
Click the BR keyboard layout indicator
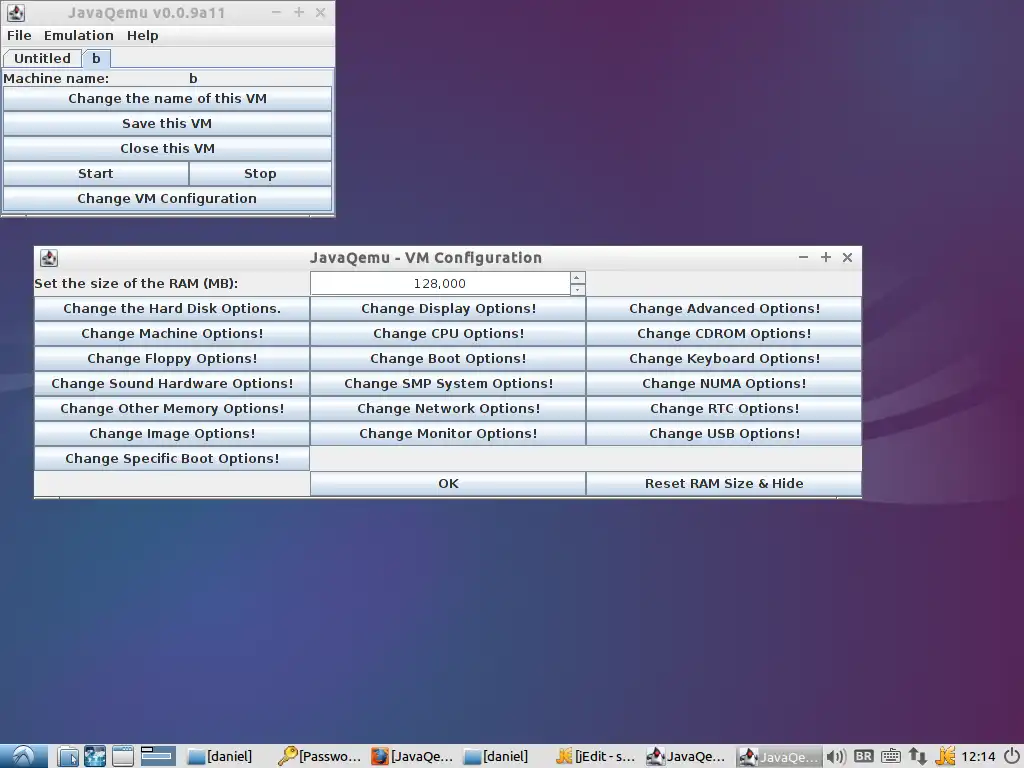point(863,756)
